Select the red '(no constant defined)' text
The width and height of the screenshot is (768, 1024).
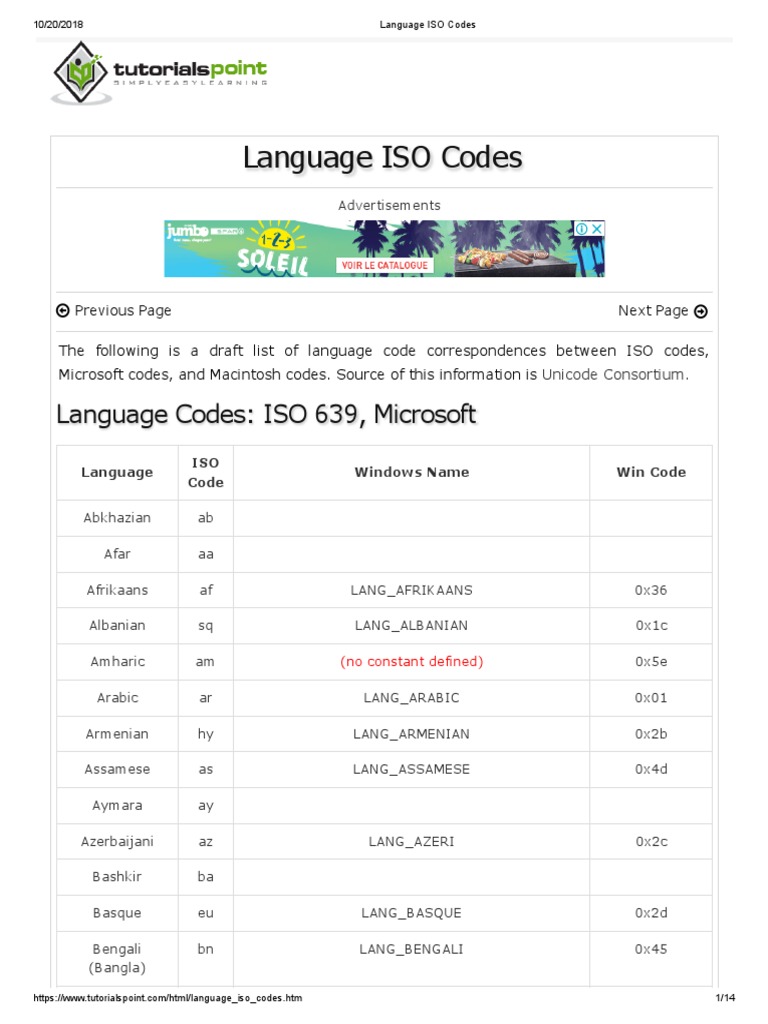coord(411,661)
